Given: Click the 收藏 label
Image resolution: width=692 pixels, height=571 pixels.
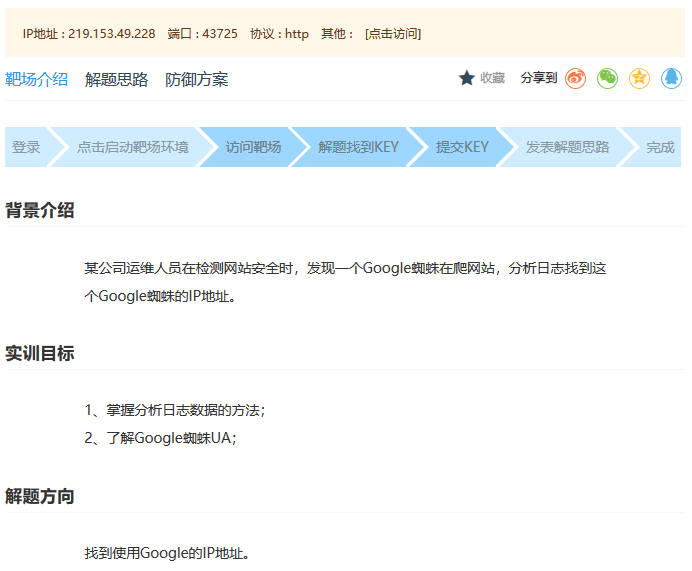Looking at the screenshot, I should point(493,78).
